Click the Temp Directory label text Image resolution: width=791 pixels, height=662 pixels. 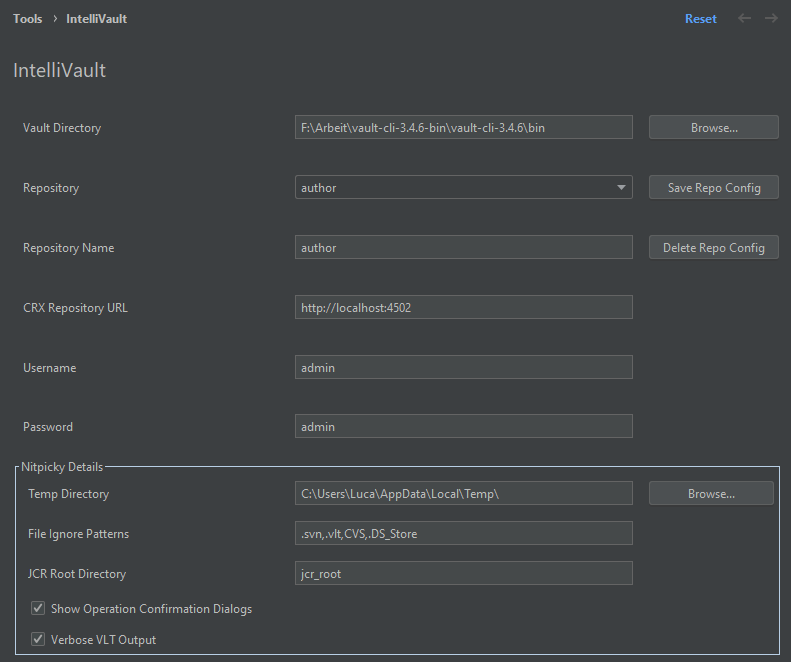[68, 493]
